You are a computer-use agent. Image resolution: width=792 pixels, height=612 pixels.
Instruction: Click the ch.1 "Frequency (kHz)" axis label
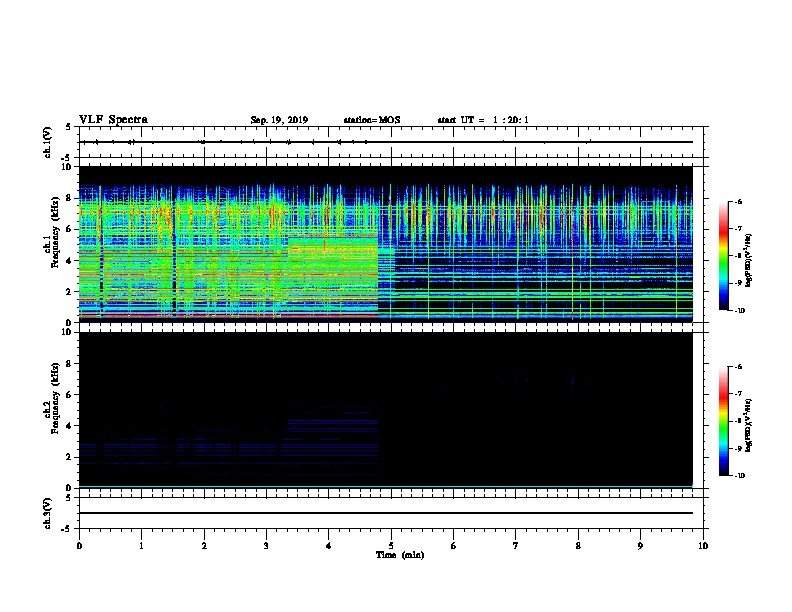point(55,233)
